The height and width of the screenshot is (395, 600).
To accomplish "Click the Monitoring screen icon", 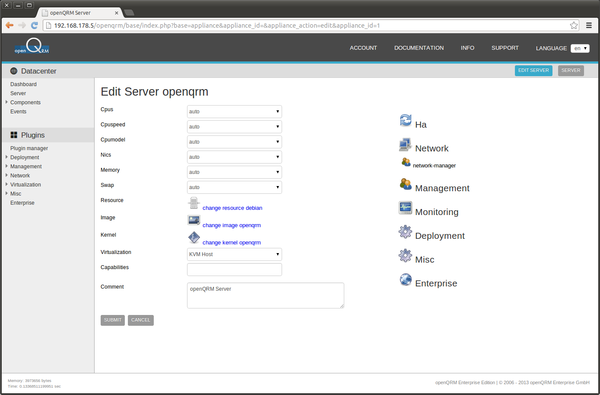I will [405, 208].
